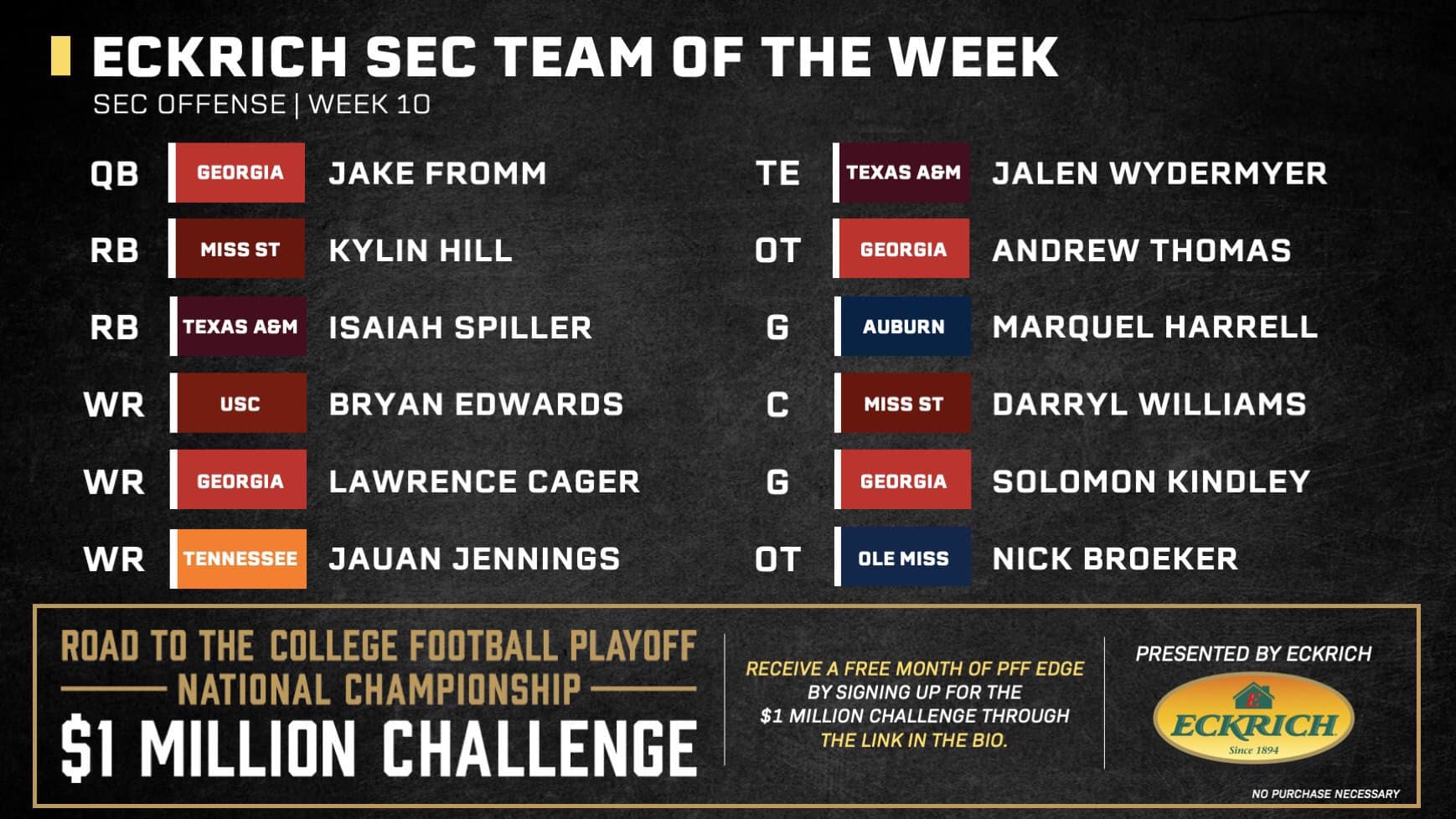Click the Eckrich SEC Team of the Week title
The width and height of the screenshot is (1456, 819).
pos(575,57)
